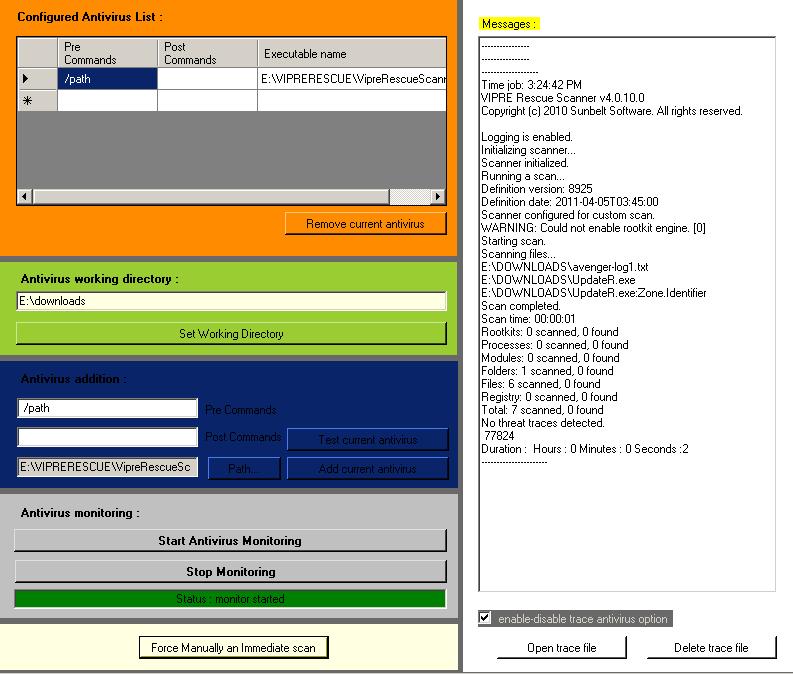Click Test current antivirus button
Viewport: 793px width, 674px height.
(x=368, y=439)
